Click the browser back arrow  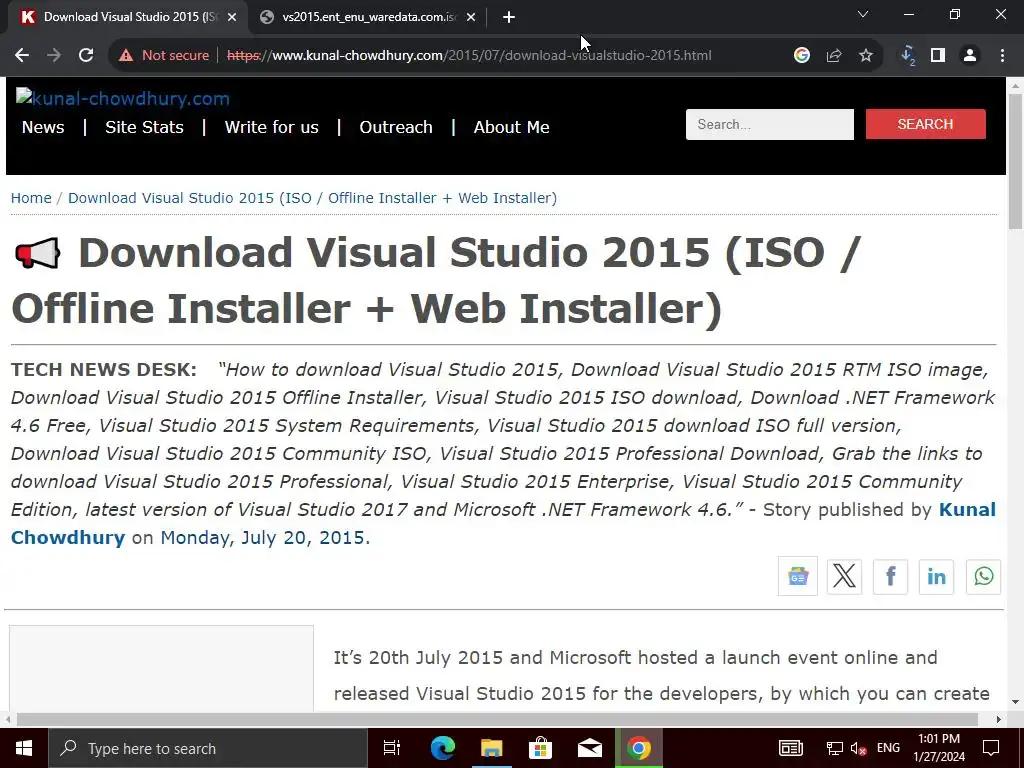click(x=22, y=56)
